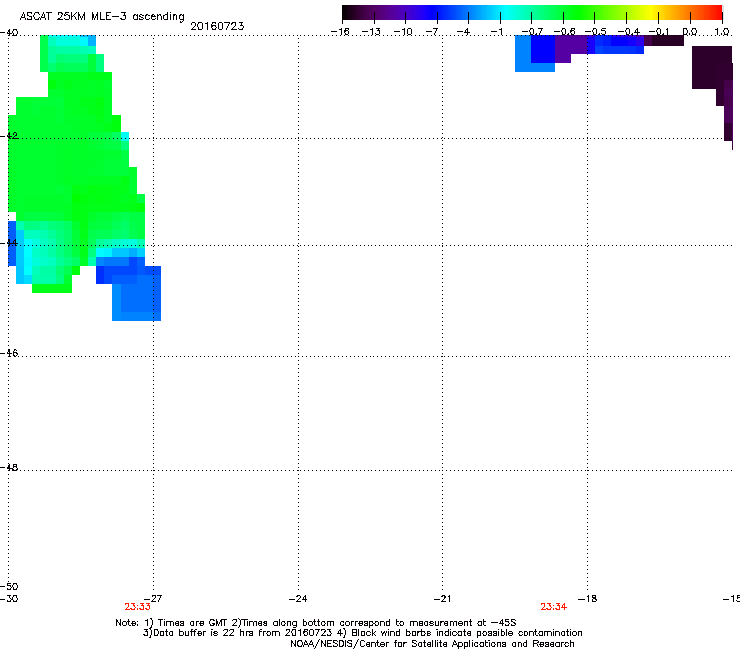Click the color bar label -0.7
The width and height of the screenshot is (740, 650).
point(532,32)
